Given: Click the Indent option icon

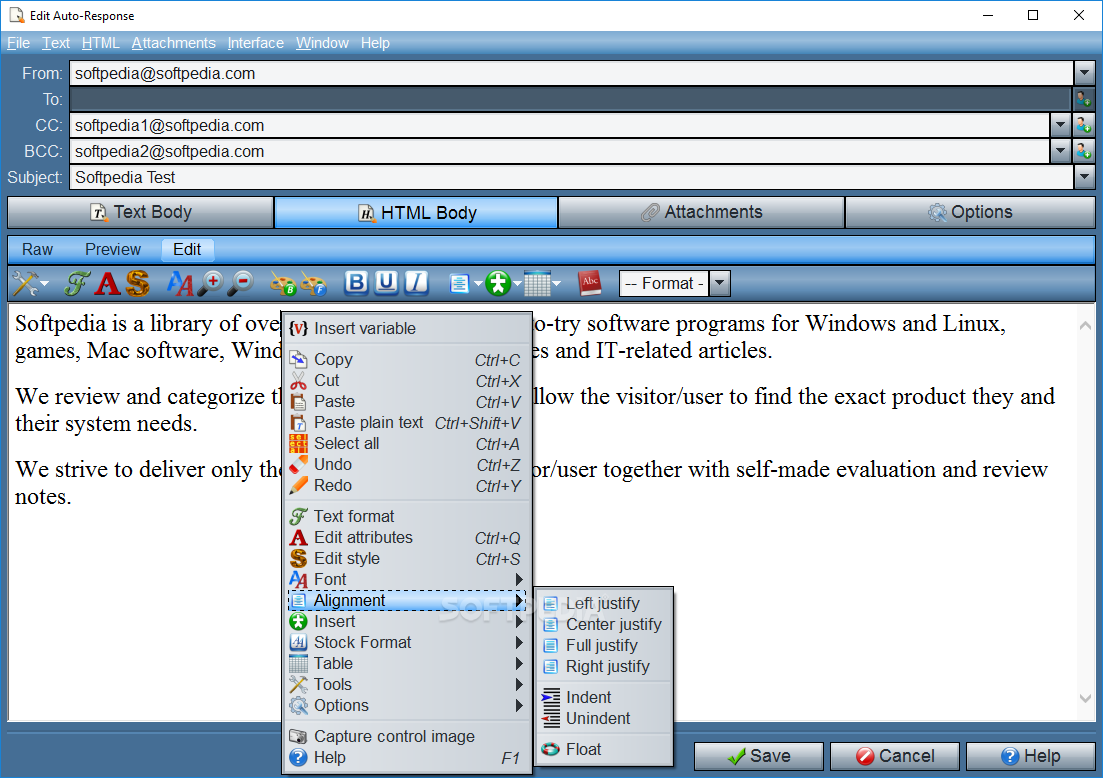Looking at the screenshot, I should pos(551,697).
